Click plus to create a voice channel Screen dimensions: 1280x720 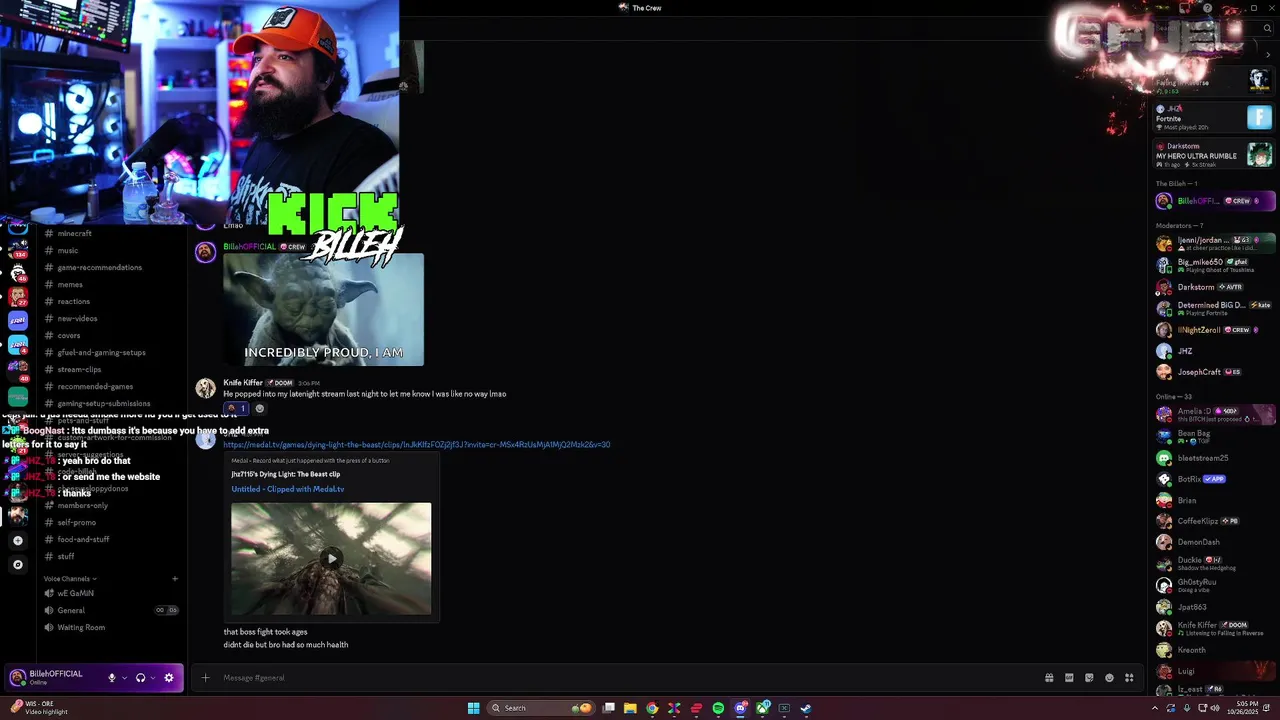(175, 578)
